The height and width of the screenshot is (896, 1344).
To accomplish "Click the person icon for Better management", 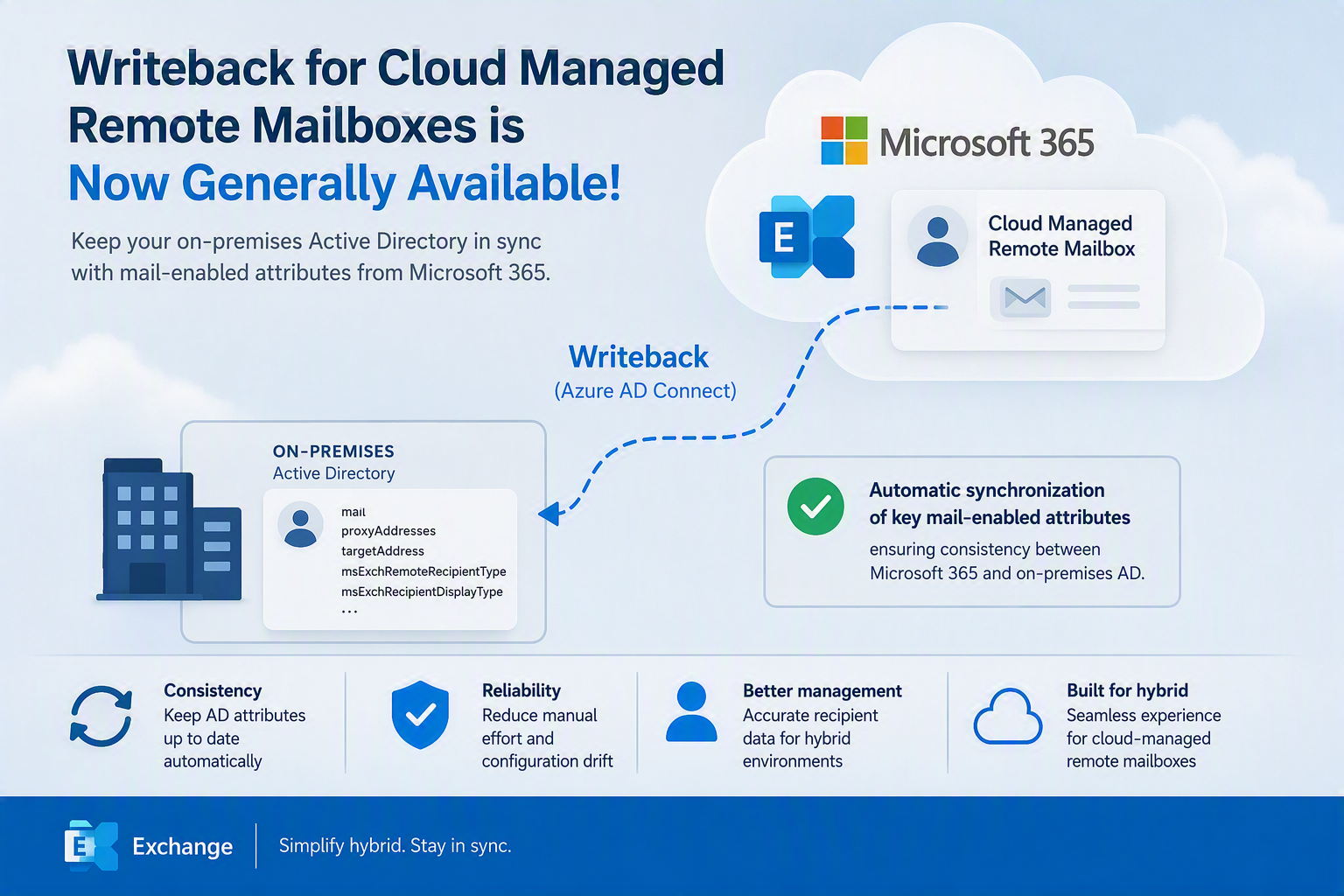I will pos(691,712).
